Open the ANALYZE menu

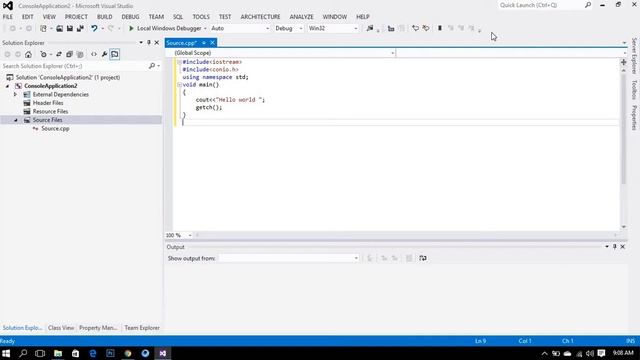[302, 17]
